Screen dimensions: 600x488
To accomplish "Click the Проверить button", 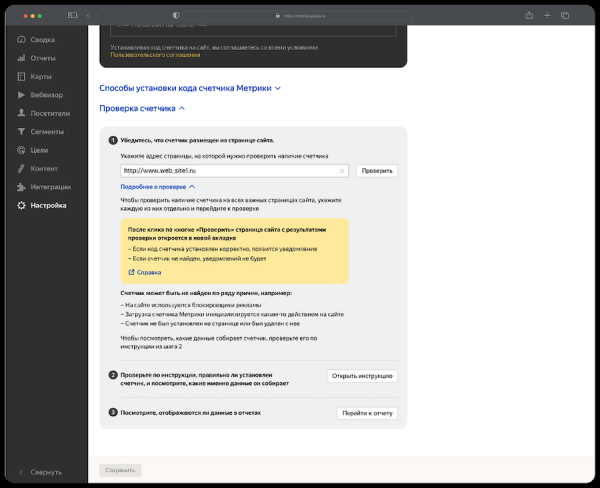I will coord(377,171).
